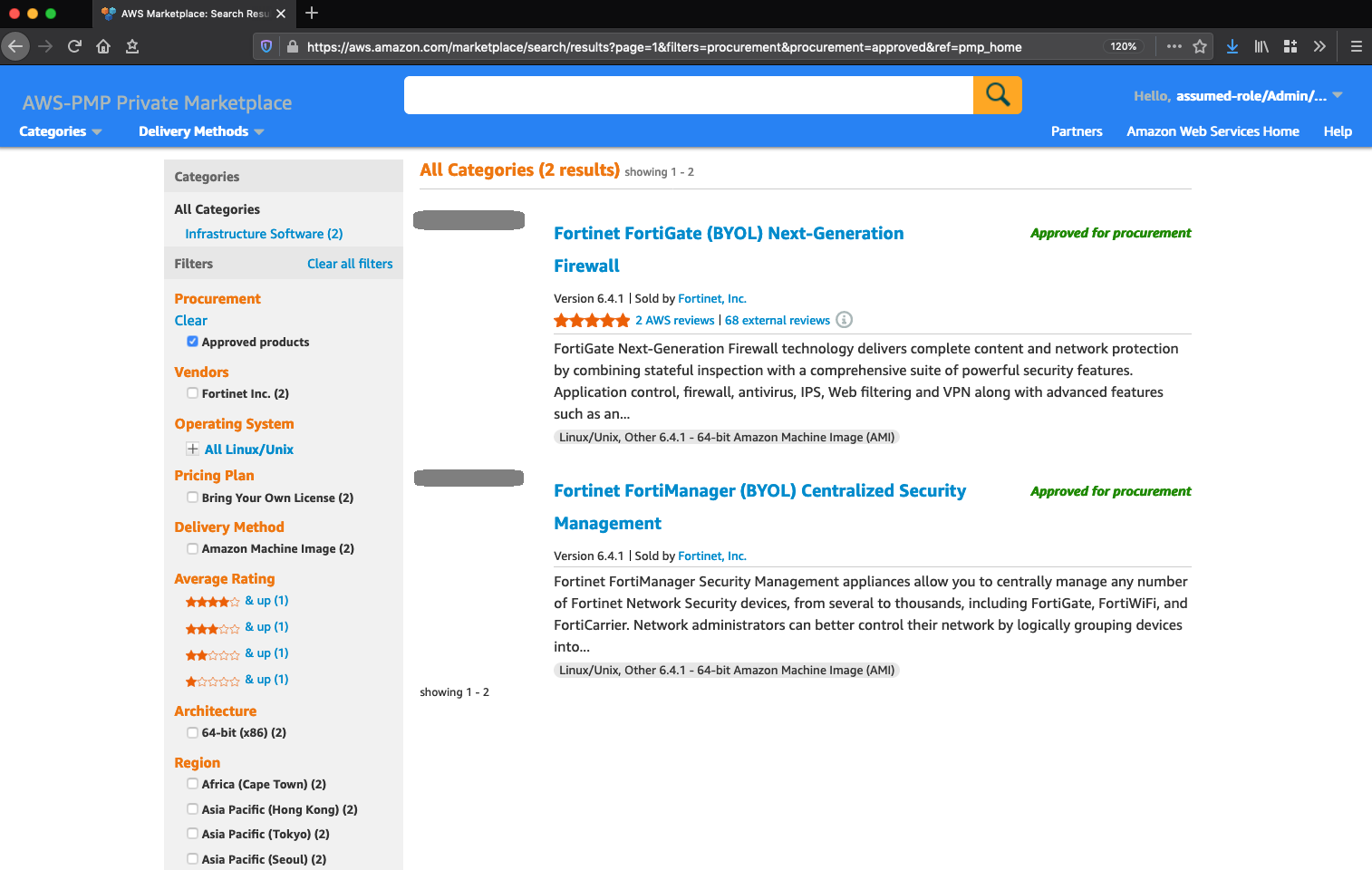Screen dimensions: 1372x870
Task: Open the Firefox hamburger menu
Action: click(x=1356, y=46)
